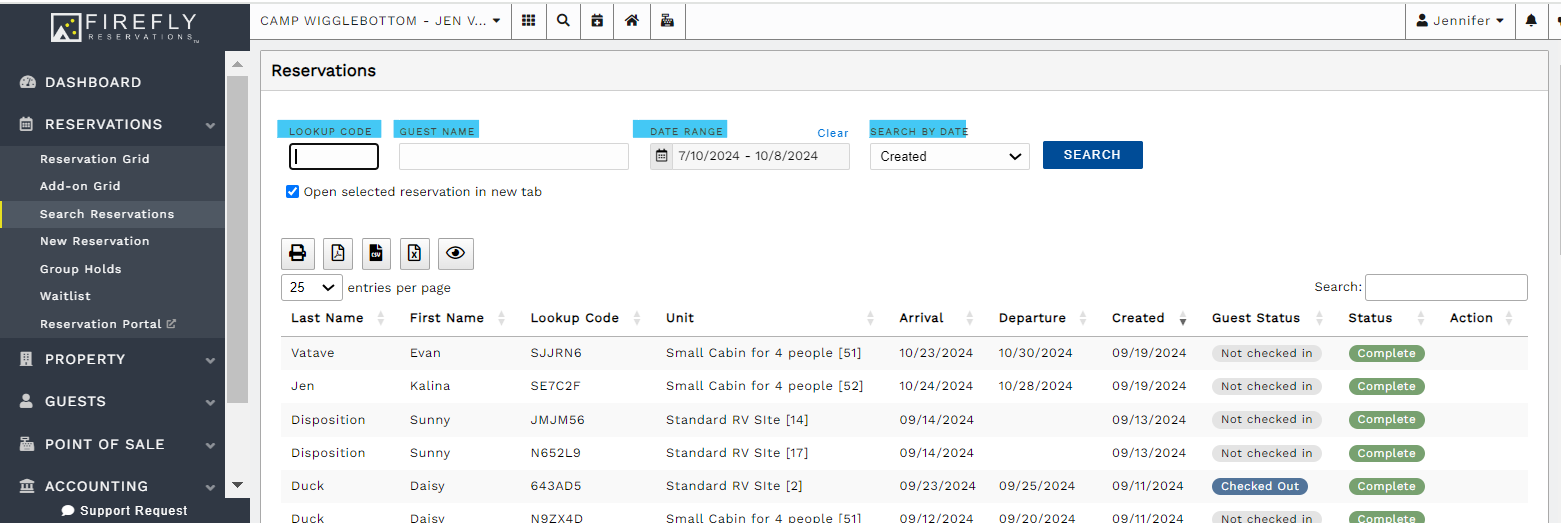The width and height of the screenshot is (1561, 523).
Task: Click the blue SEARCH button
Action: pos(1092,155)
